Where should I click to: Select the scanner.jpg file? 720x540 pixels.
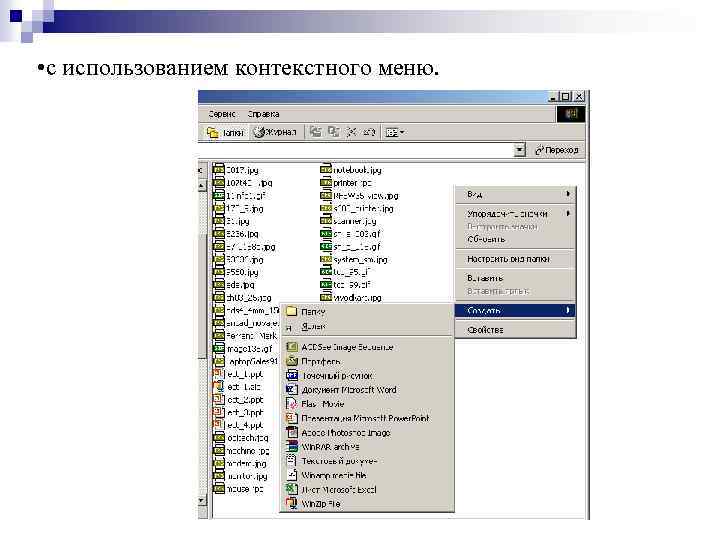[x=349, y=221]
